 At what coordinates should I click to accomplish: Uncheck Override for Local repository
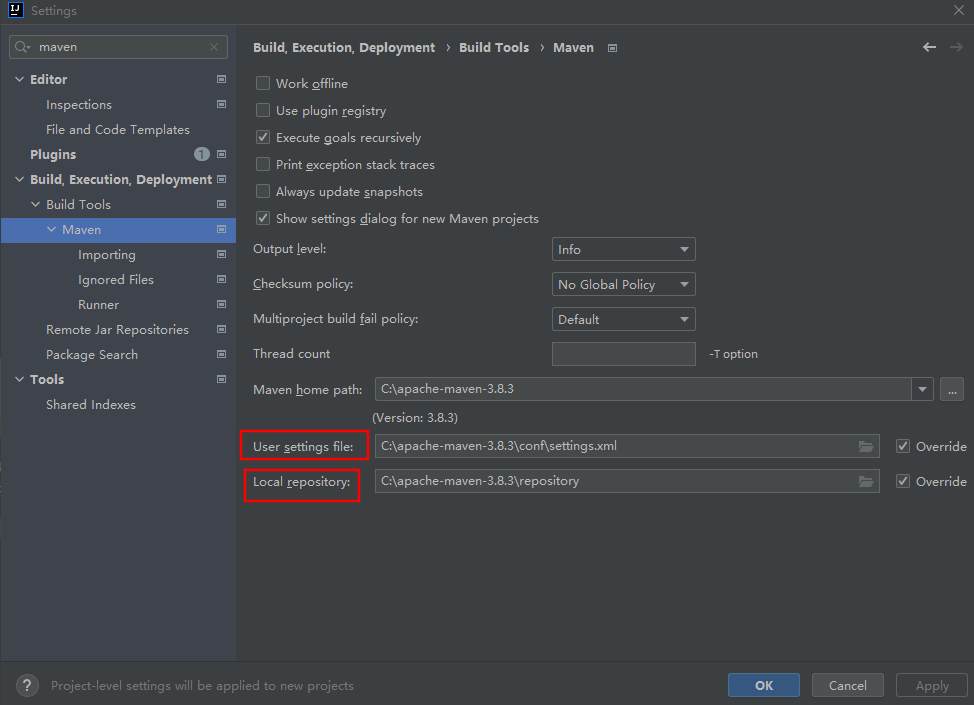point(903,481)
